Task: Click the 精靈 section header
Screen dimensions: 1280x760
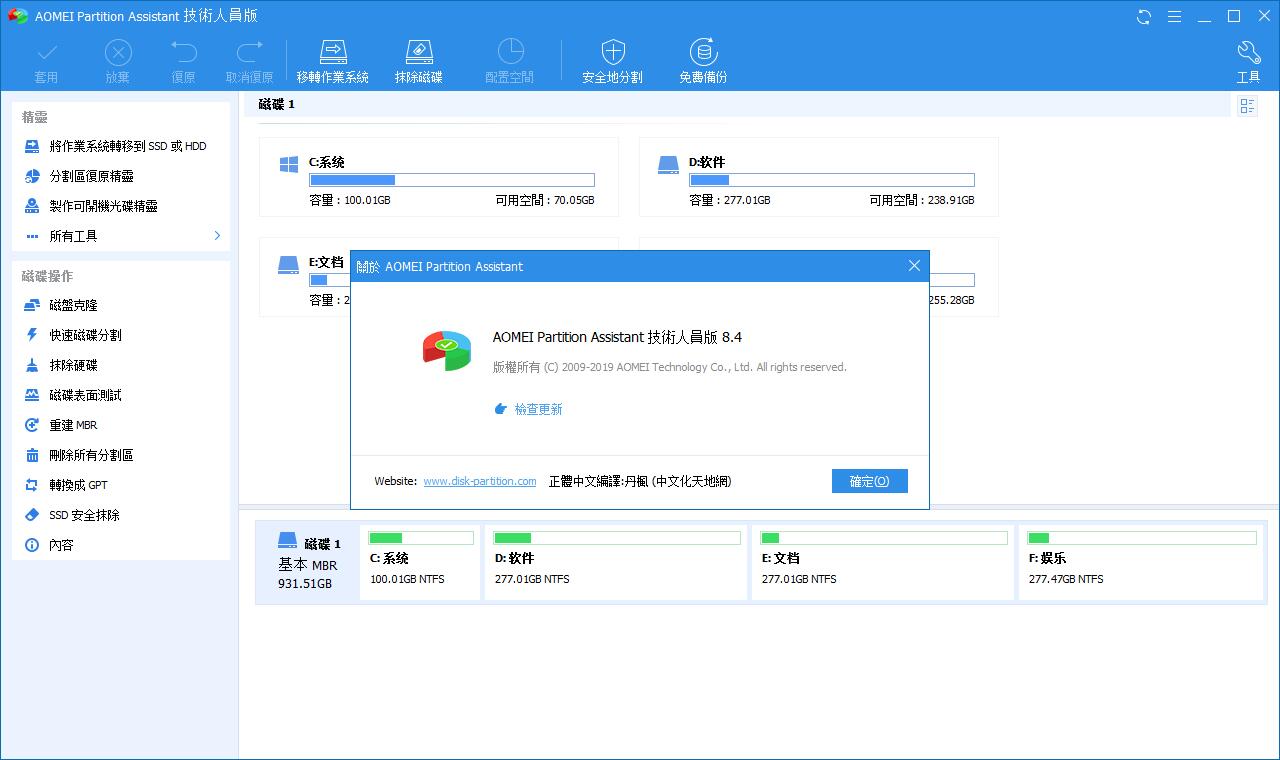Action: 35,118
